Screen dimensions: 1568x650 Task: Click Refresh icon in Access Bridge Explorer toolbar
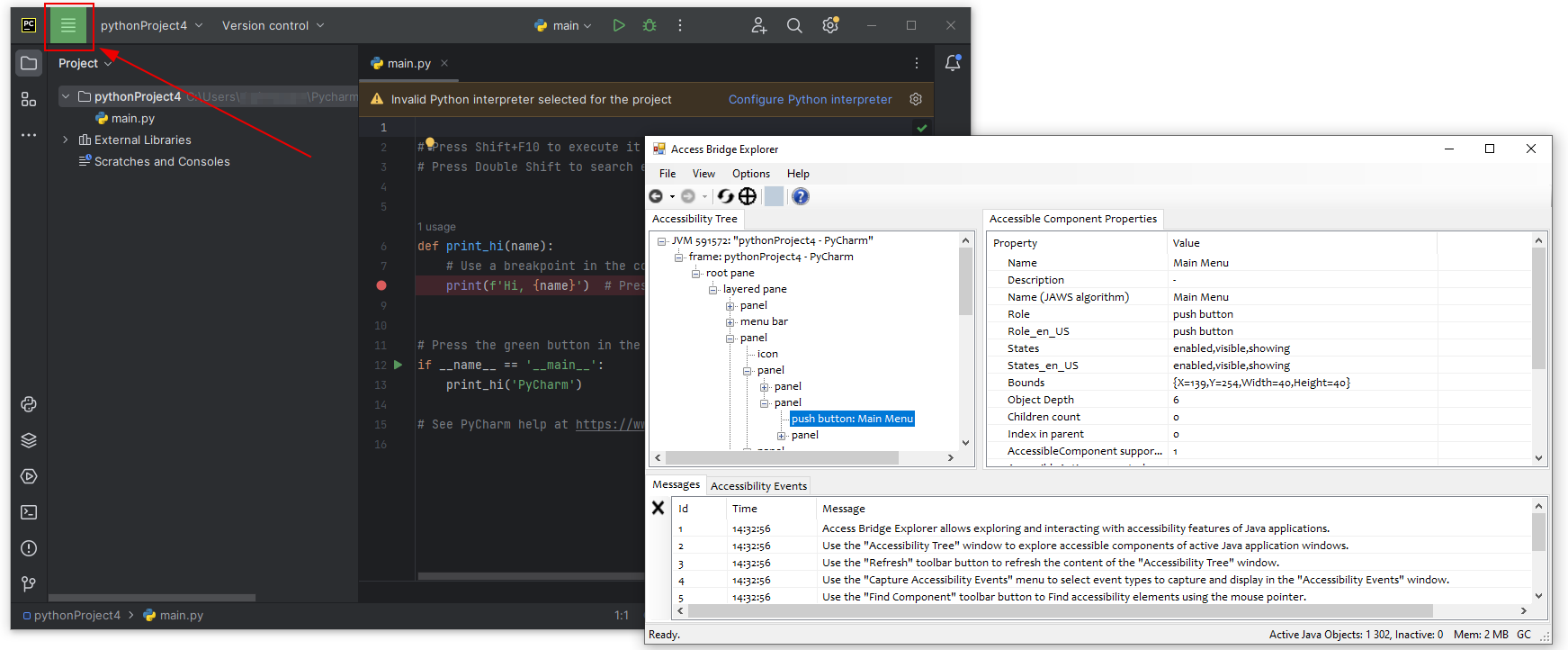[725, 196]
